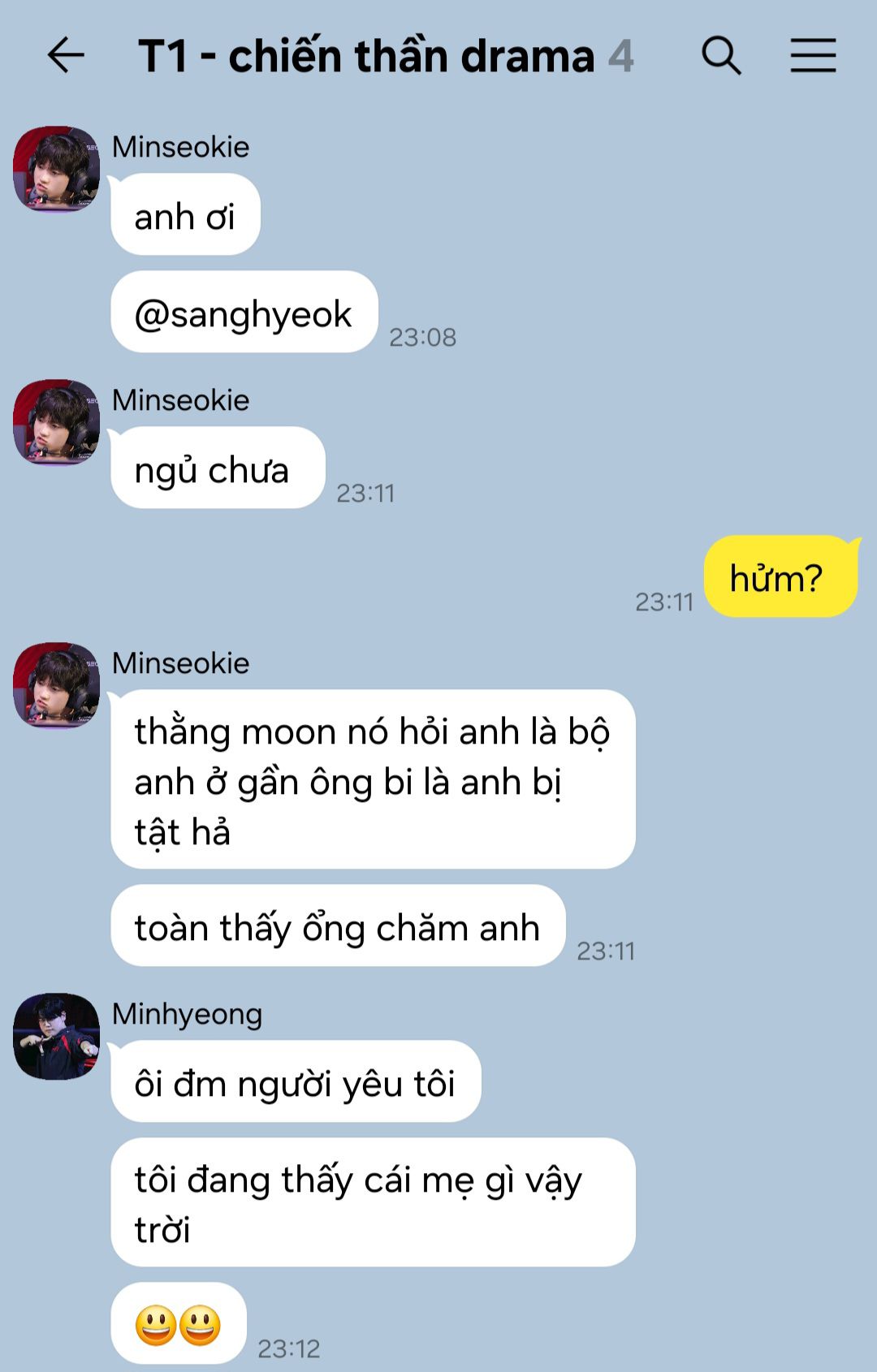The width and height of the screenshot is (877, 1372).
Task: Select the 'ôi đm người yêu tôi' bubble
Action: (x=296, y=1081)
